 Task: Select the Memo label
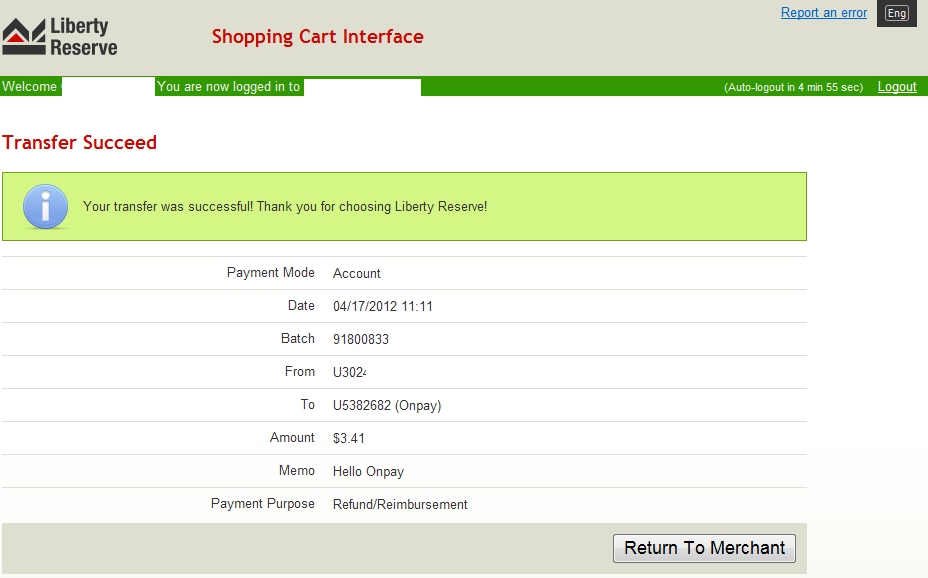[x=297, y=470]
